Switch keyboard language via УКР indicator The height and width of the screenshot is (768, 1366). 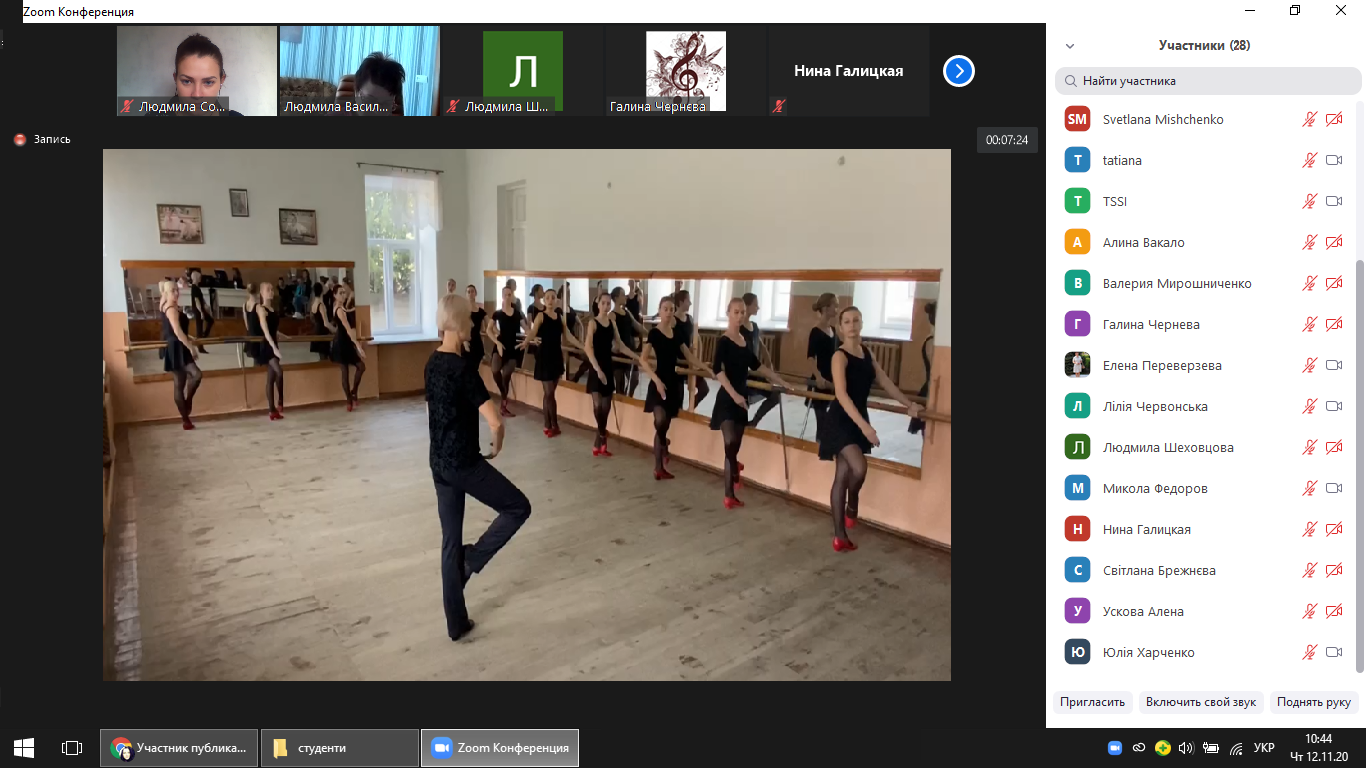click(x=1264, y=748)
